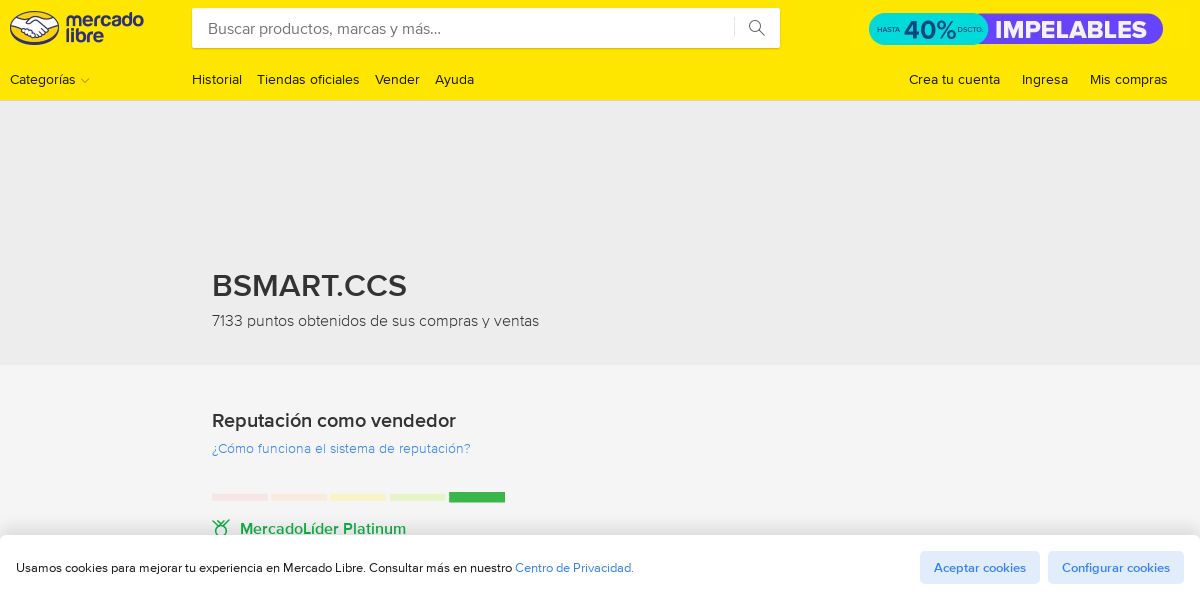Click the Mercado Libre logo
Screen dimensions: 1200x600
(77, 28)
